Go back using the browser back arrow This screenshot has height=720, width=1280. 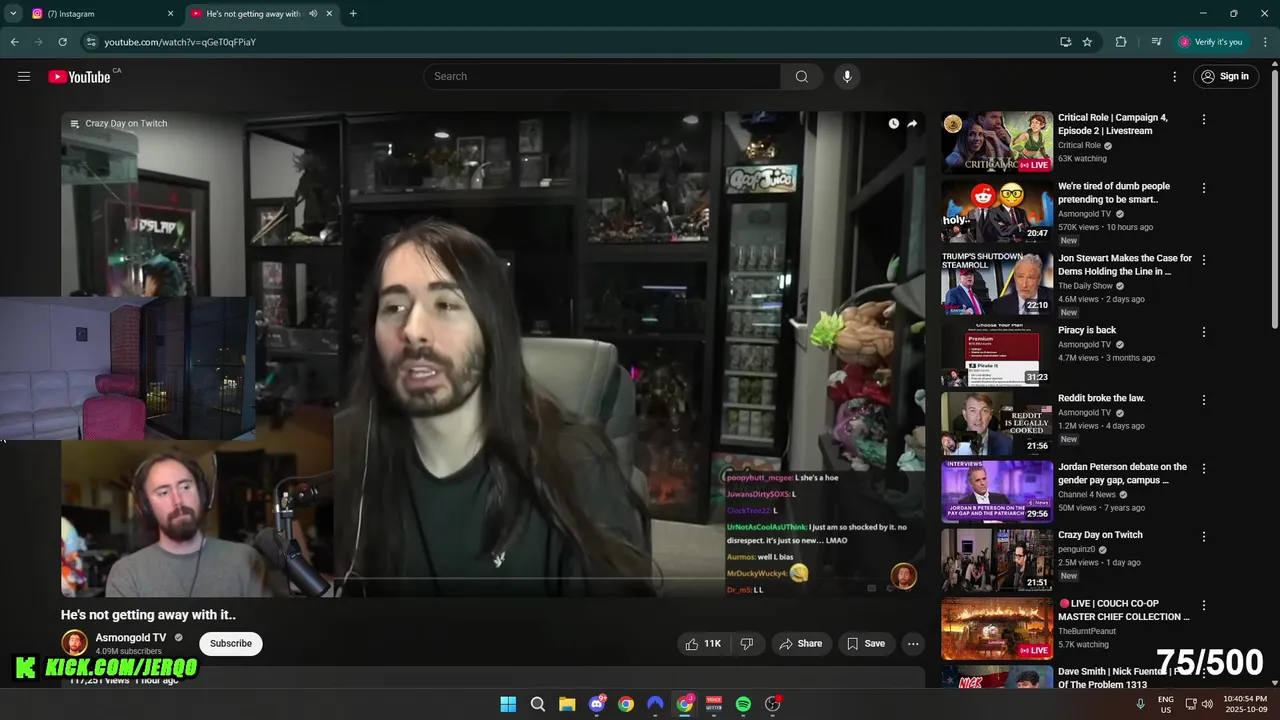14,42
